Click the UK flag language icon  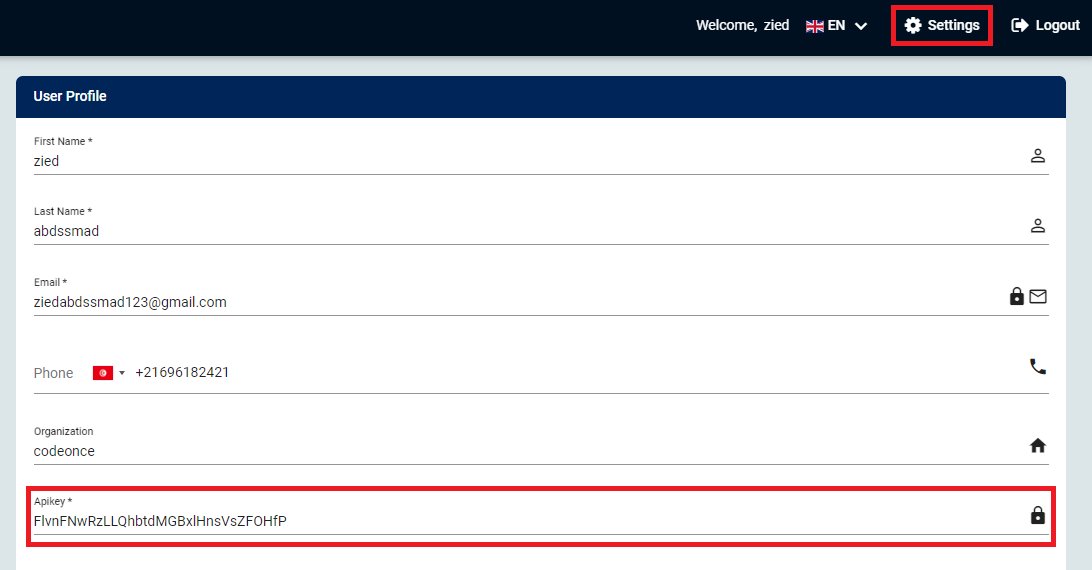tap(815, 26)
